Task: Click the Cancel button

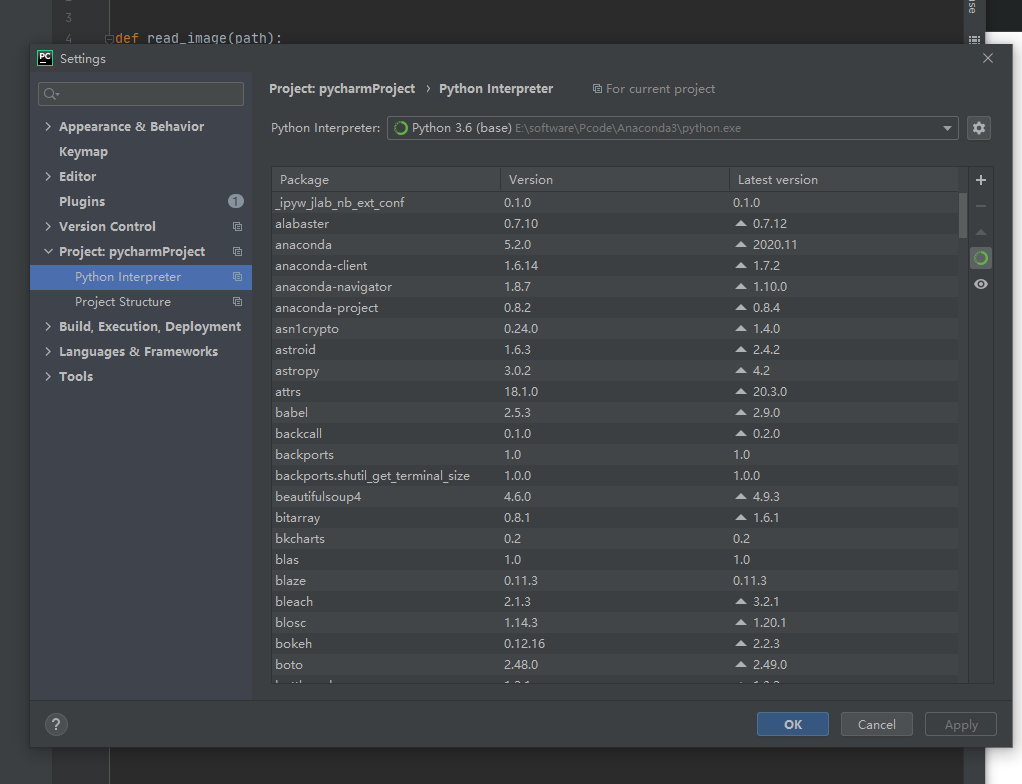Action: click(876, 724)
